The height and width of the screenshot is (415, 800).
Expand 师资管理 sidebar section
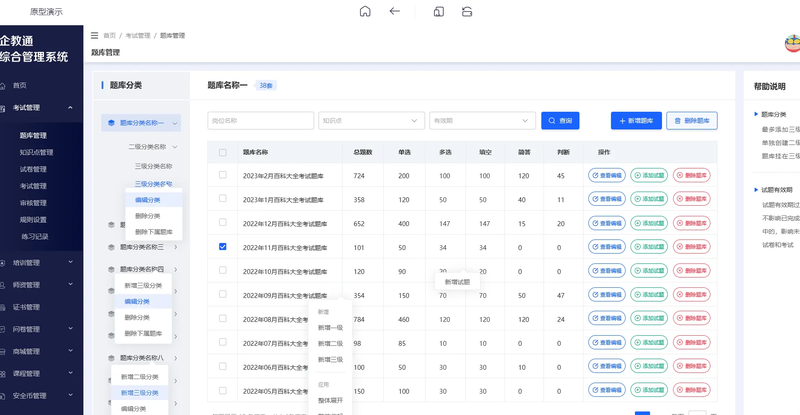(x=70, y=284)
